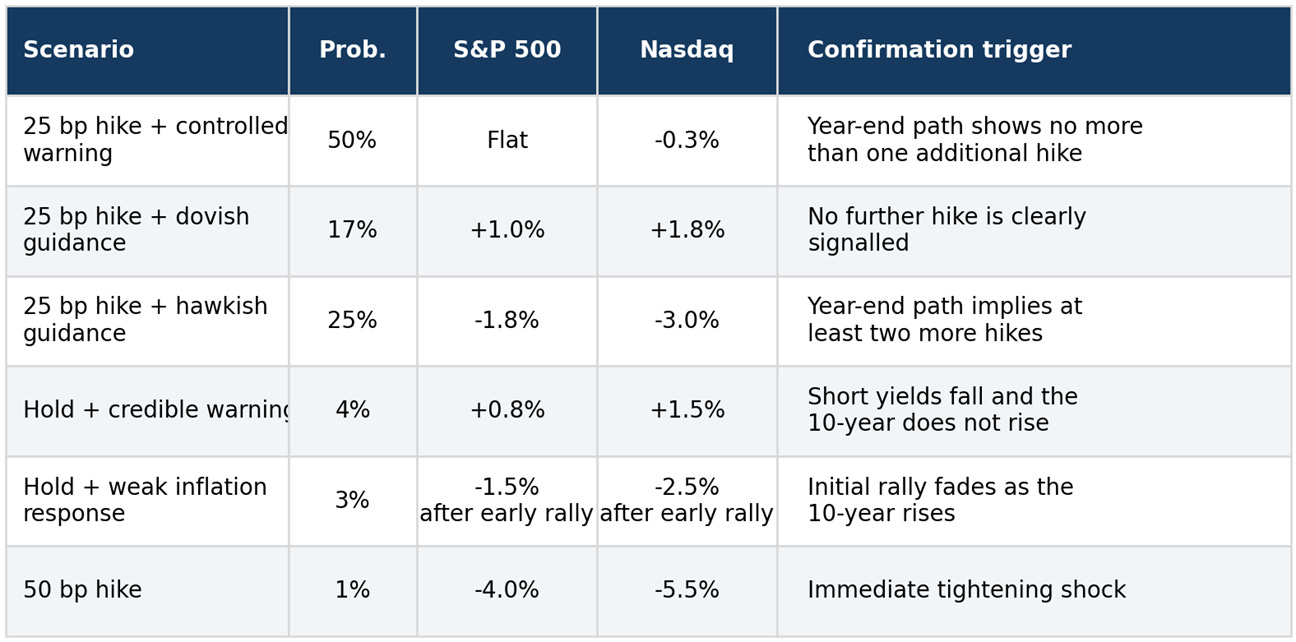Image resolution: width=1296 pixels, height=642 pixels.
Task: Select the 25 bp hike + dovish guidance row
Action: pos(648,231)
